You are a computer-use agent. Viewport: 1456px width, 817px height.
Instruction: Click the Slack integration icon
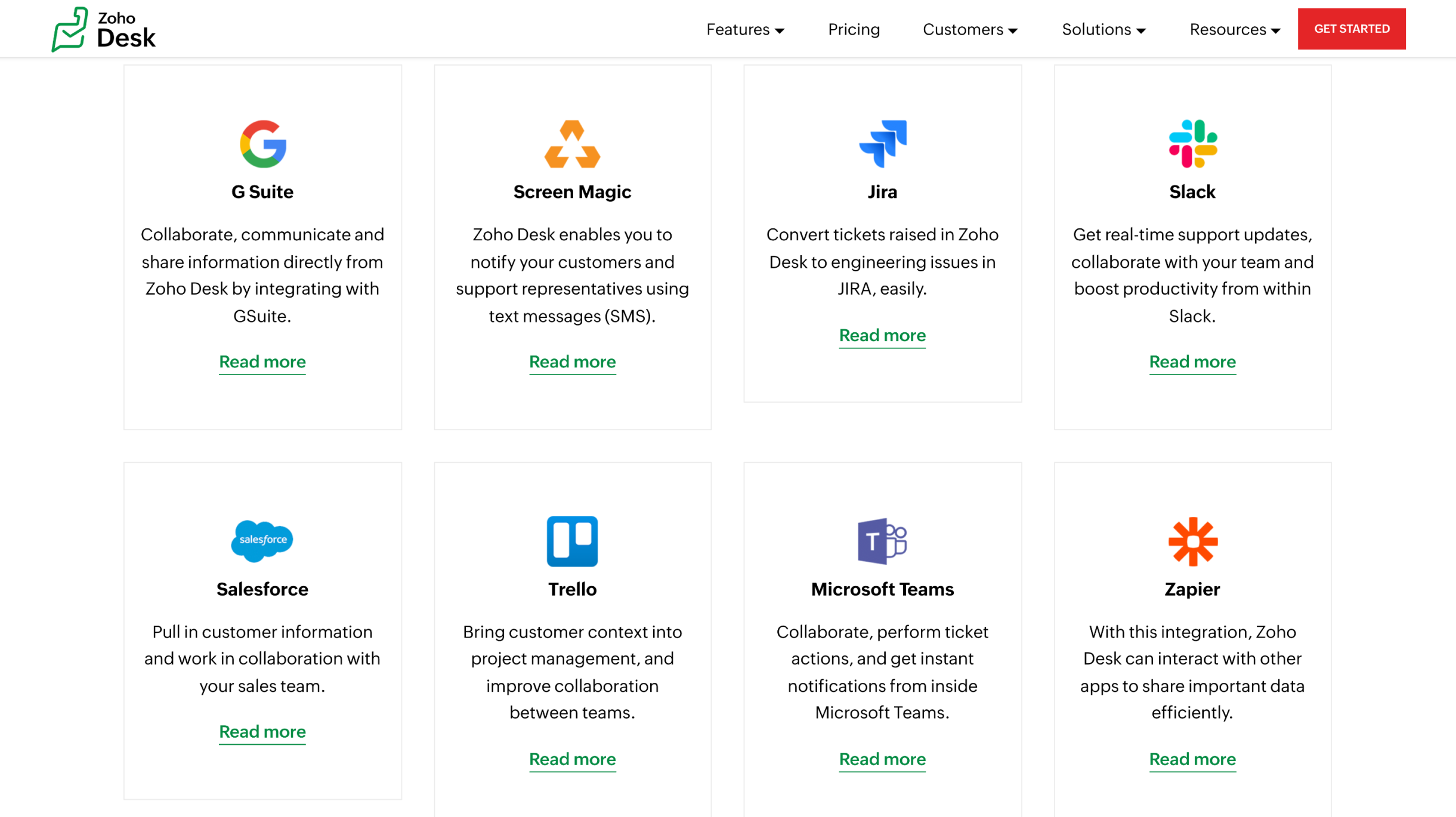(x=1192, y=143)
